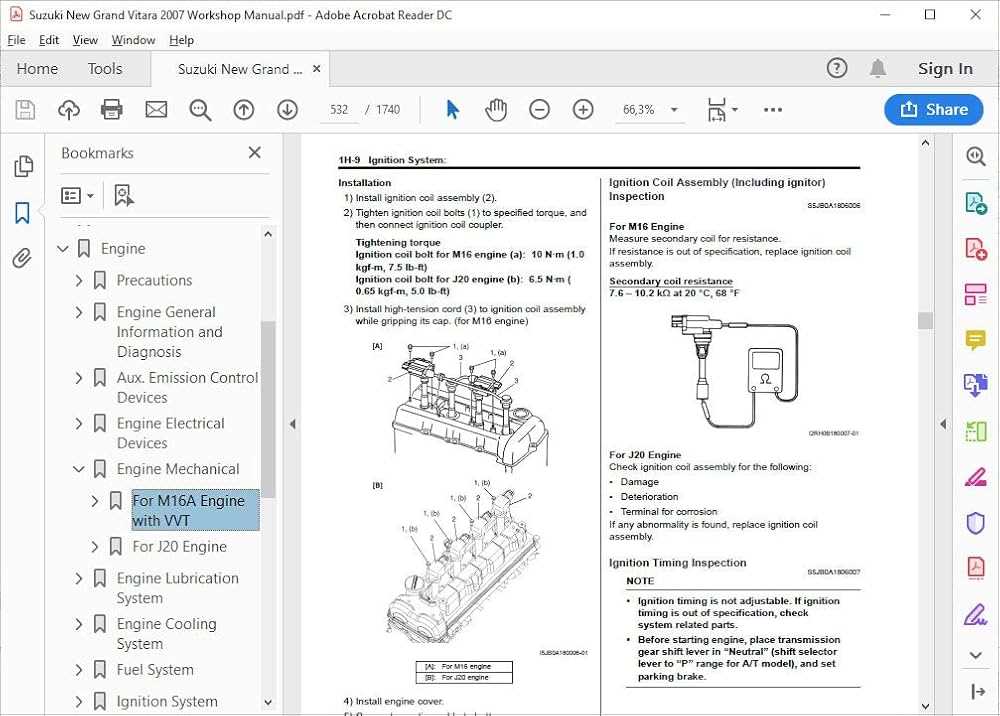
Task: Open Redact tool pink pen icon
Action: click(x=976, y=477)
